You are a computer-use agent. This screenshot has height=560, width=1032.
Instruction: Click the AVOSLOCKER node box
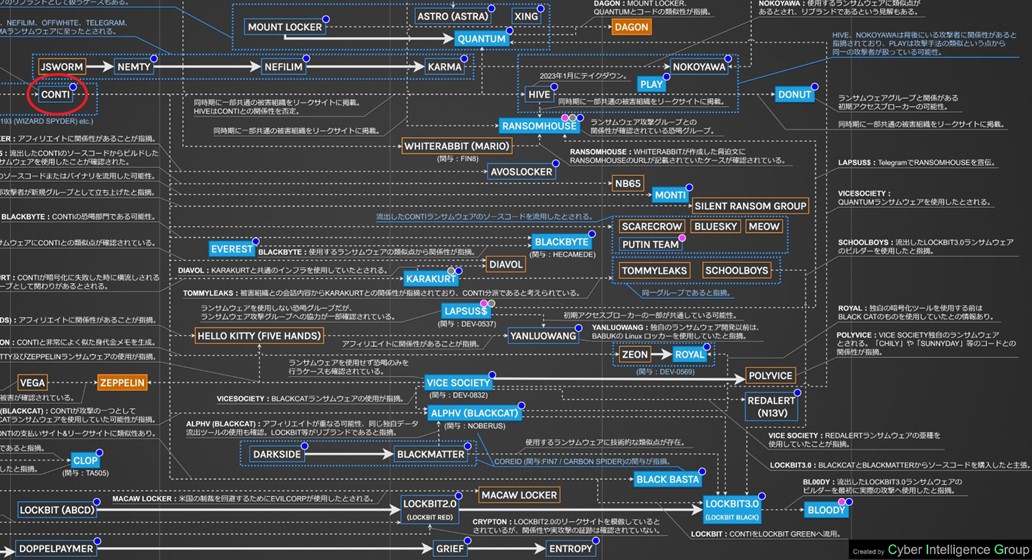(521, 172)
